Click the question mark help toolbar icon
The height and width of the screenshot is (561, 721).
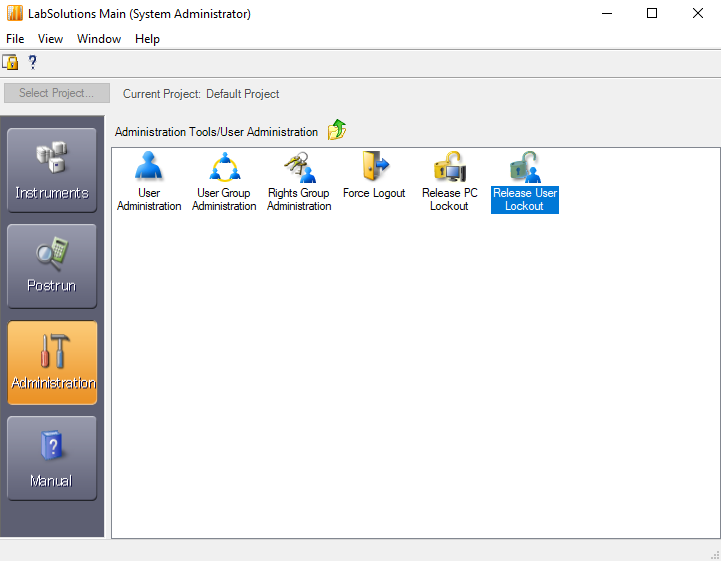pyautogui.click(x=32, y=62)
